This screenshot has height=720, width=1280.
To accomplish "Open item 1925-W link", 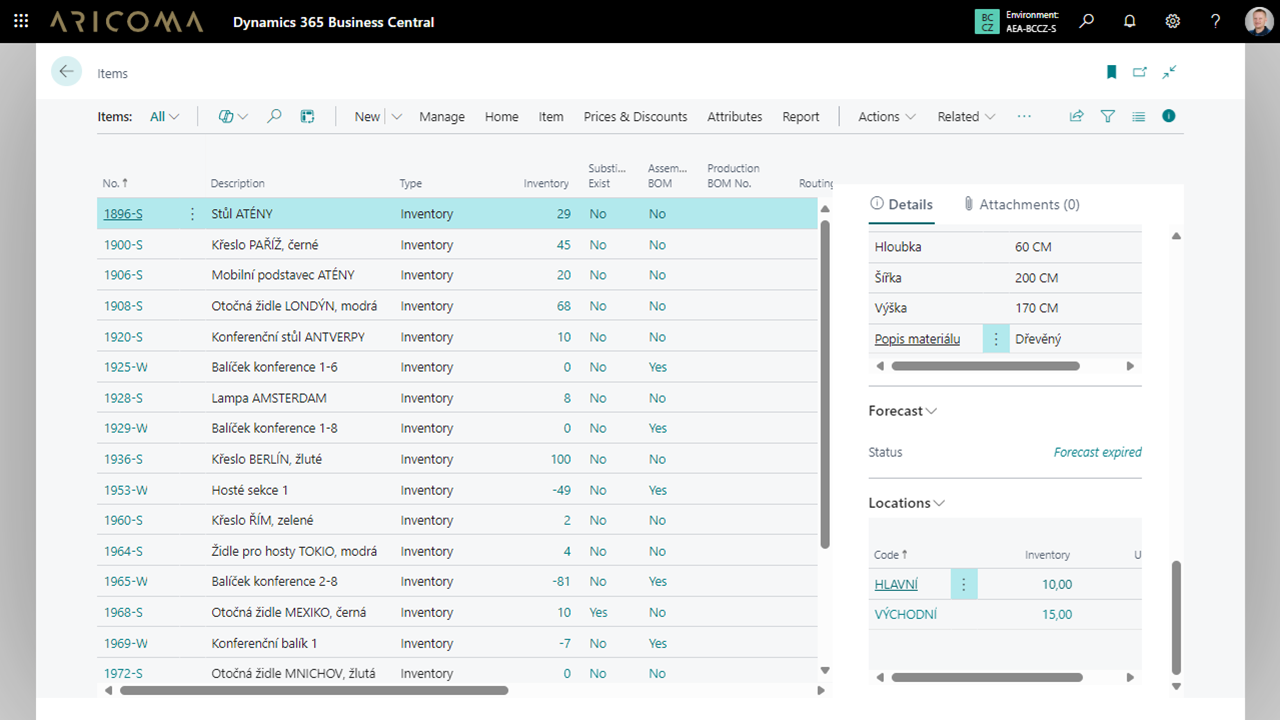I will (126, 367).
